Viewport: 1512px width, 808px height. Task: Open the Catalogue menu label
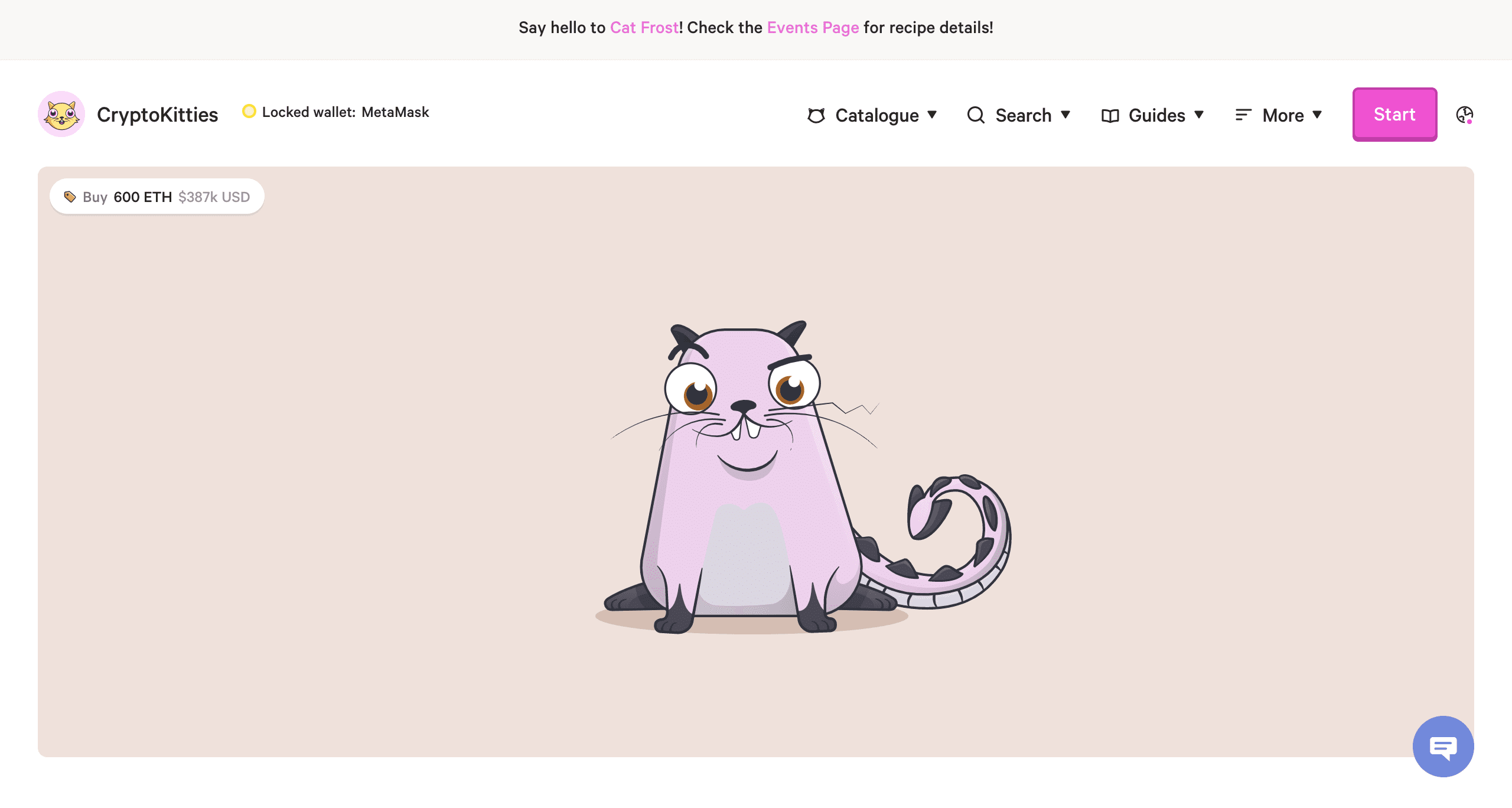[x=877, y=115]
